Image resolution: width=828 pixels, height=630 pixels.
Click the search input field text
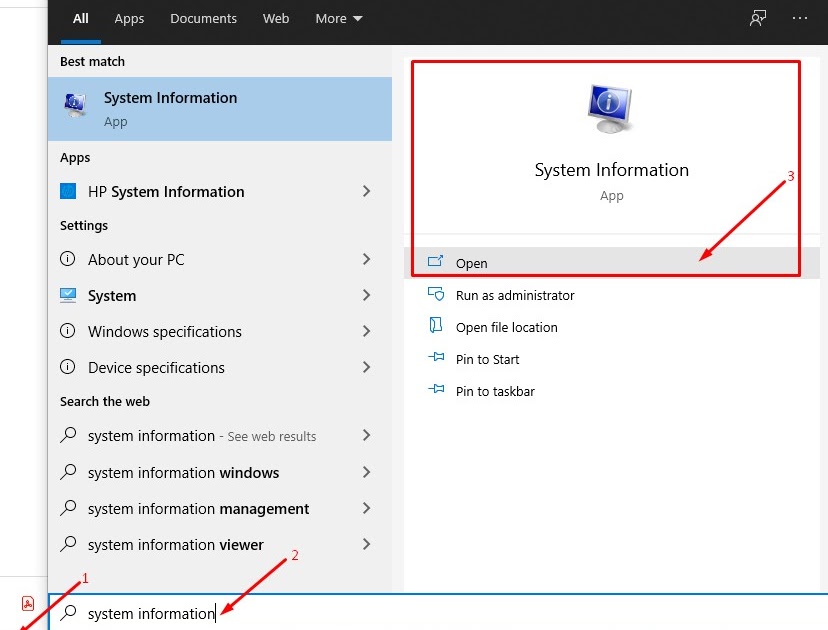tap(151, 614)
